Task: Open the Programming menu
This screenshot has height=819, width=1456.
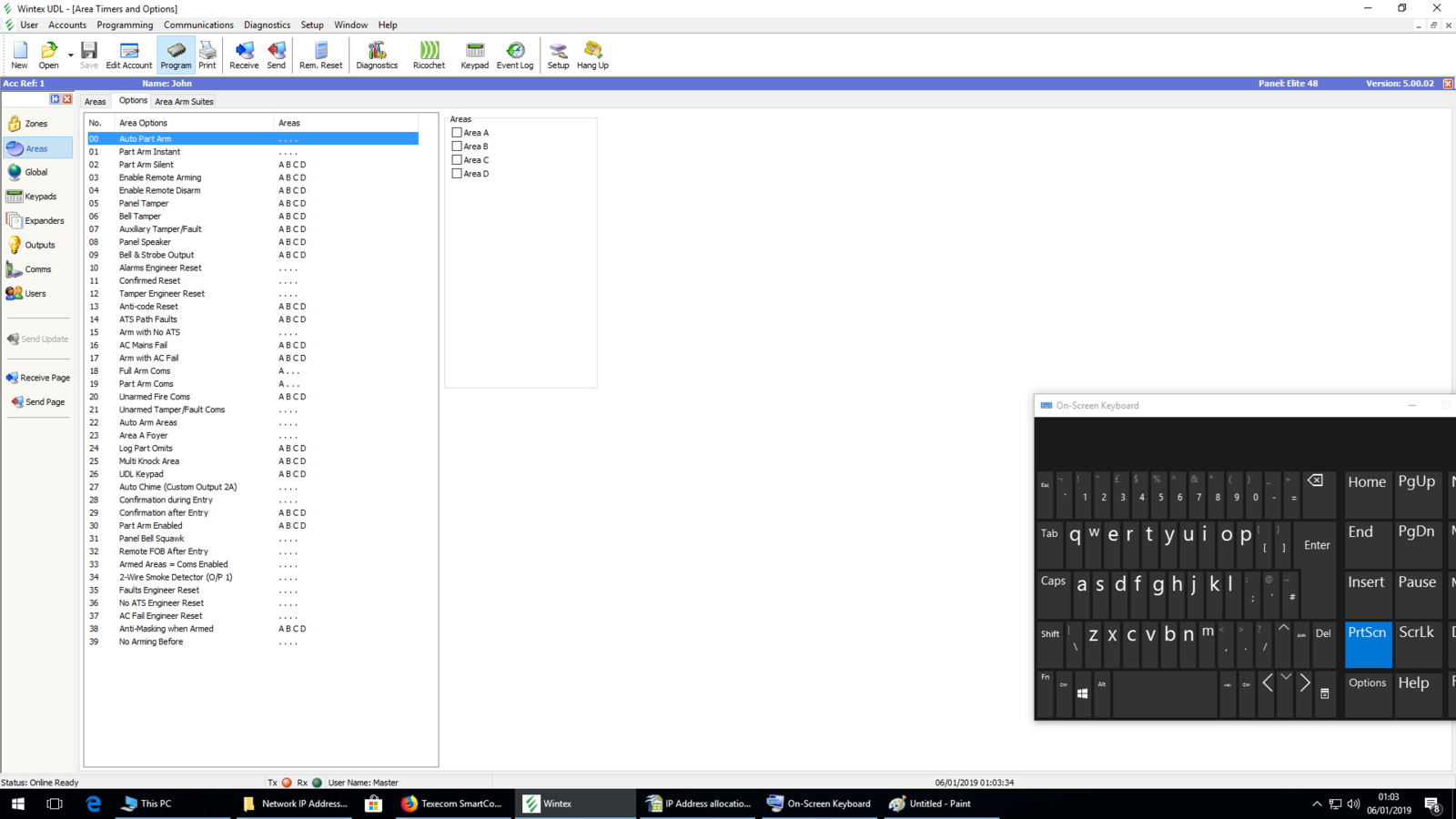Action: (x=125, y=25)
